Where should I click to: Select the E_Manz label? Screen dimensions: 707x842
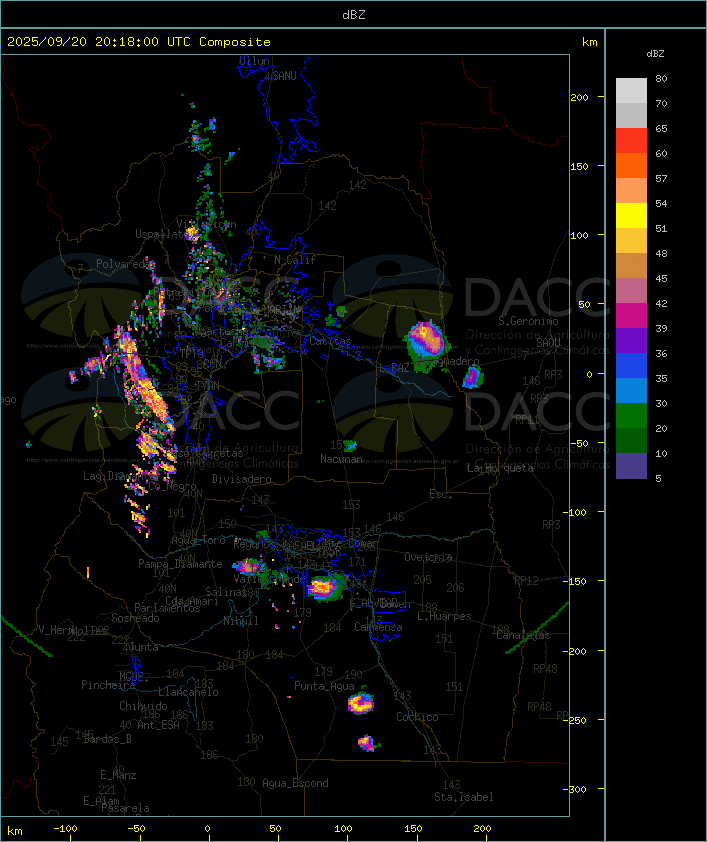click(x=118, y=775)
